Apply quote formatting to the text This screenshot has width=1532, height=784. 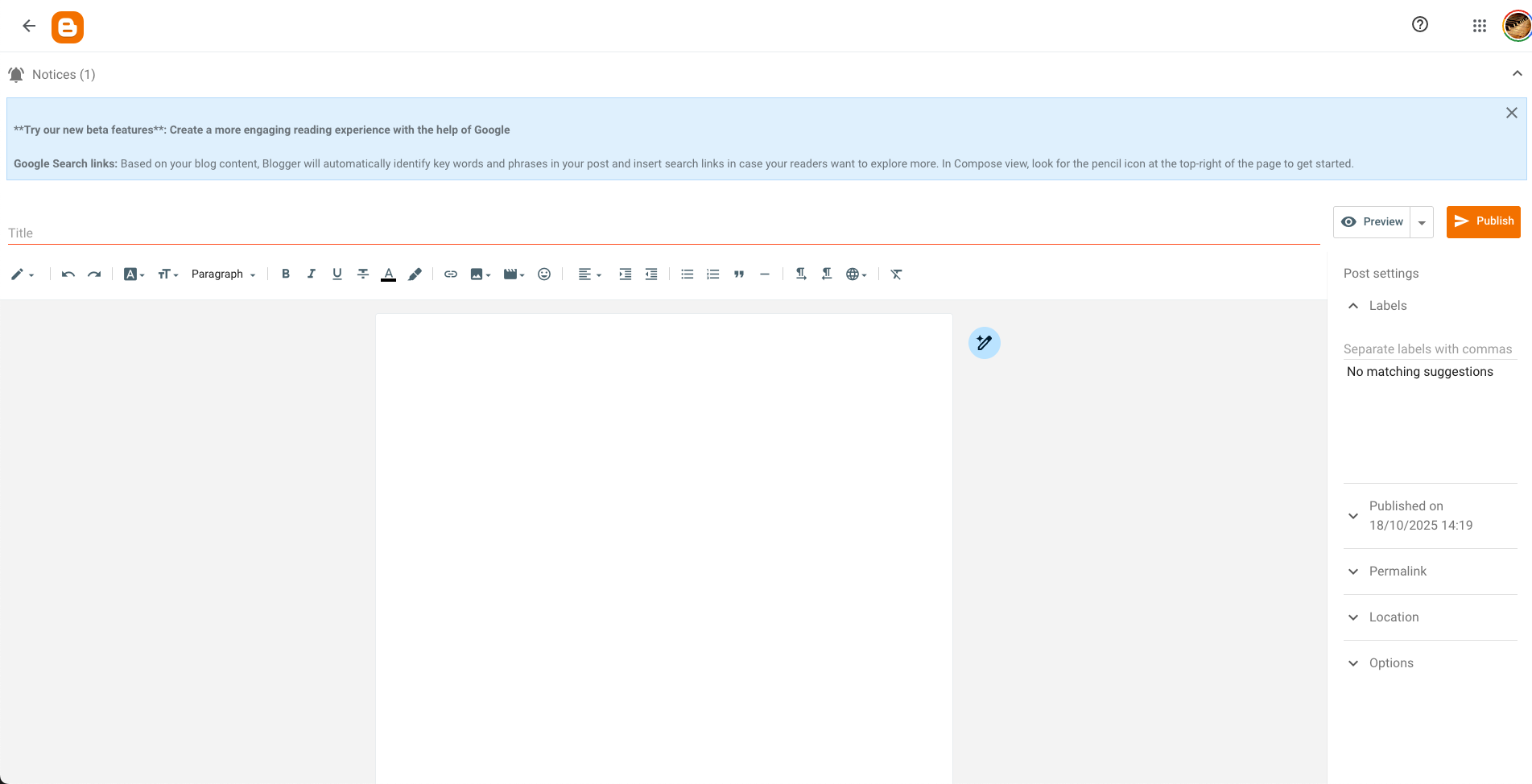[x=739, y=274]
